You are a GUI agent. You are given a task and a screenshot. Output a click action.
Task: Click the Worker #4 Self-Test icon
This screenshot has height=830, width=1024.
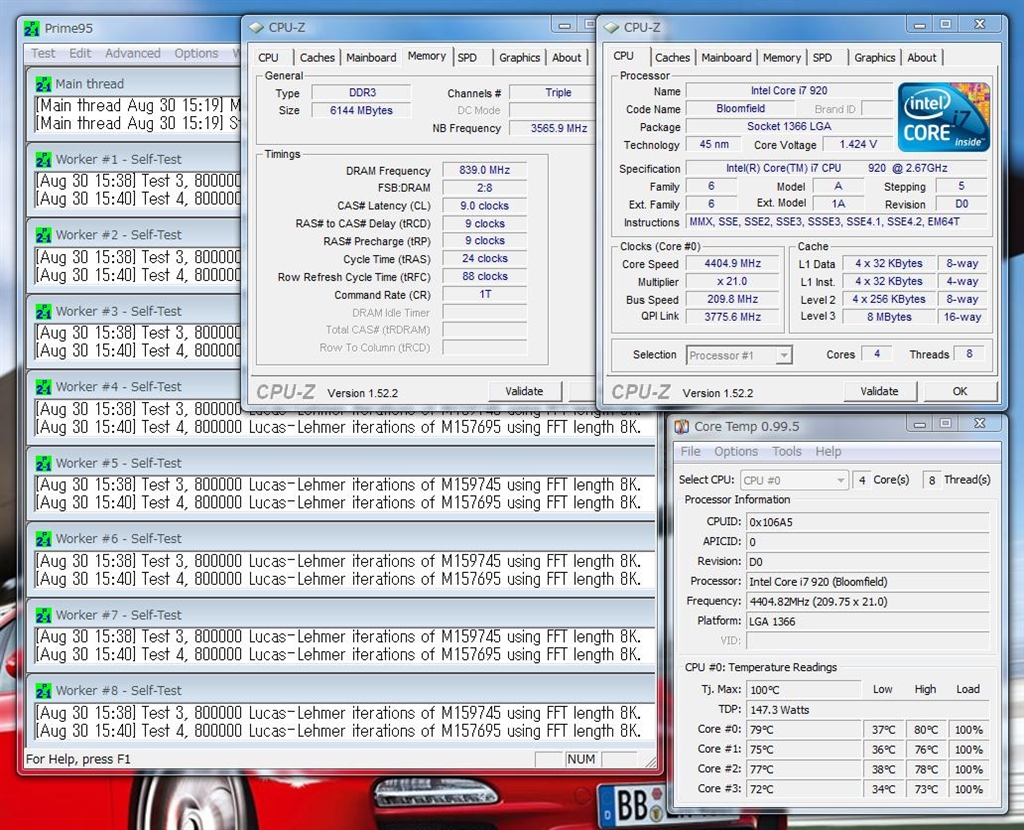(x=43, y=387)
